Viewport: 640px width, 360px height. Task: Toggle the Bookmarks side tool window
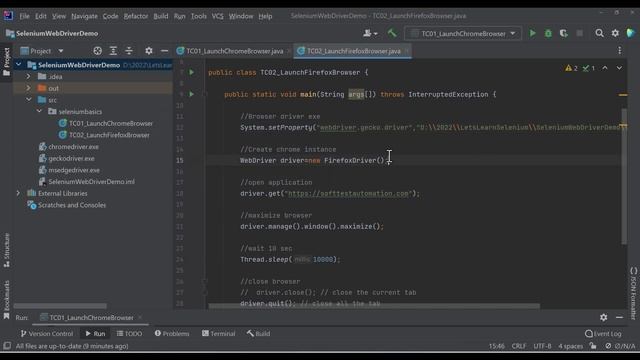7,299
